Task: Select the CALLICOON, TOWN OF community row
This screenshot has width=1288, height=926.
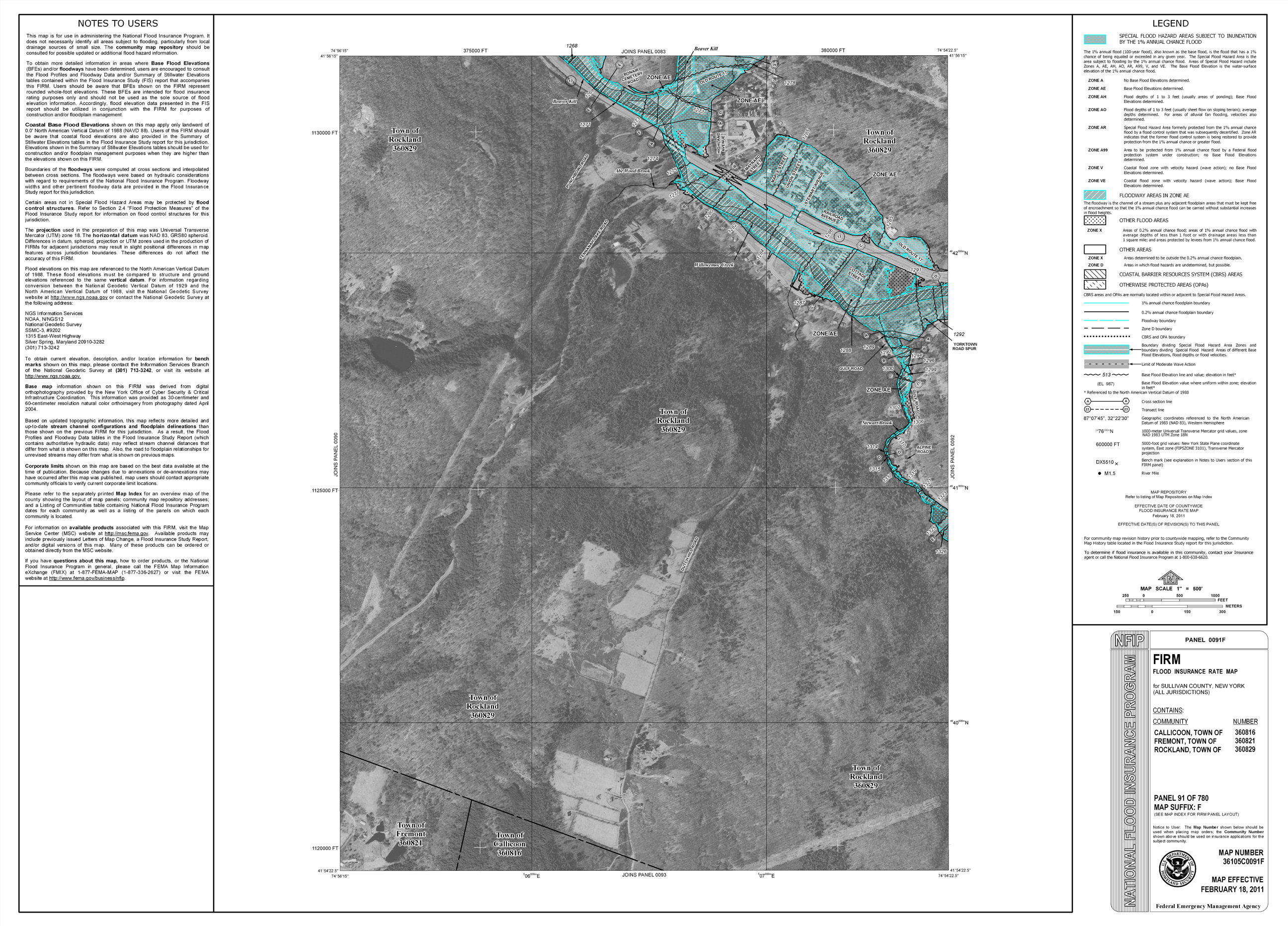Action: [x=1205, y=732]
